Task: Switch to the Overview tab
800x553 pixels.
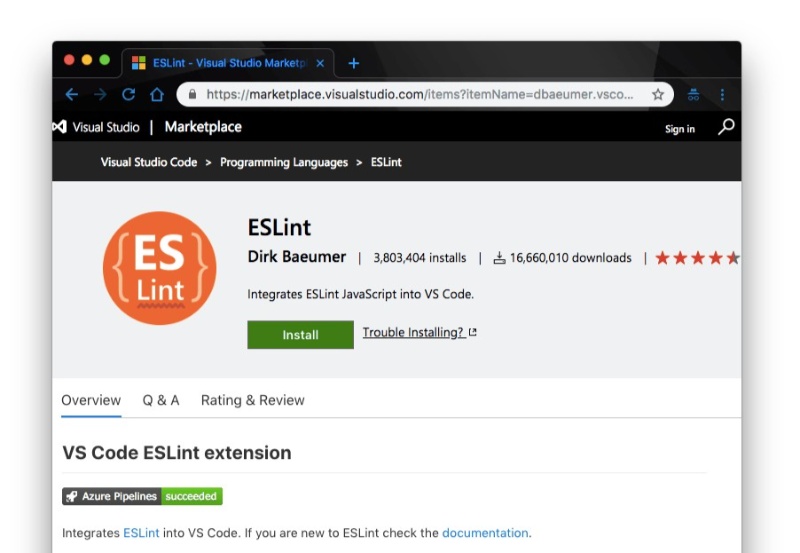Action: tap(91, 400)
